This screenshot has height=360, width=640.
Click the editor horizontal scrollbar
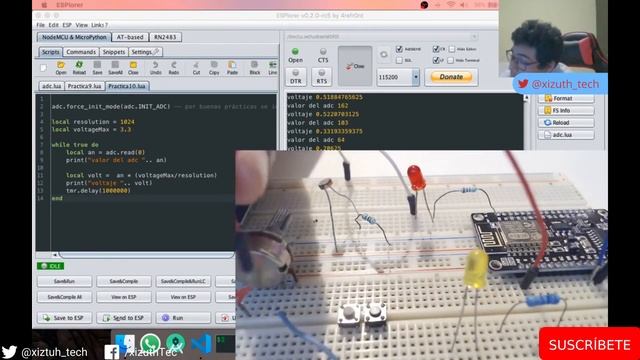[146, 255]
